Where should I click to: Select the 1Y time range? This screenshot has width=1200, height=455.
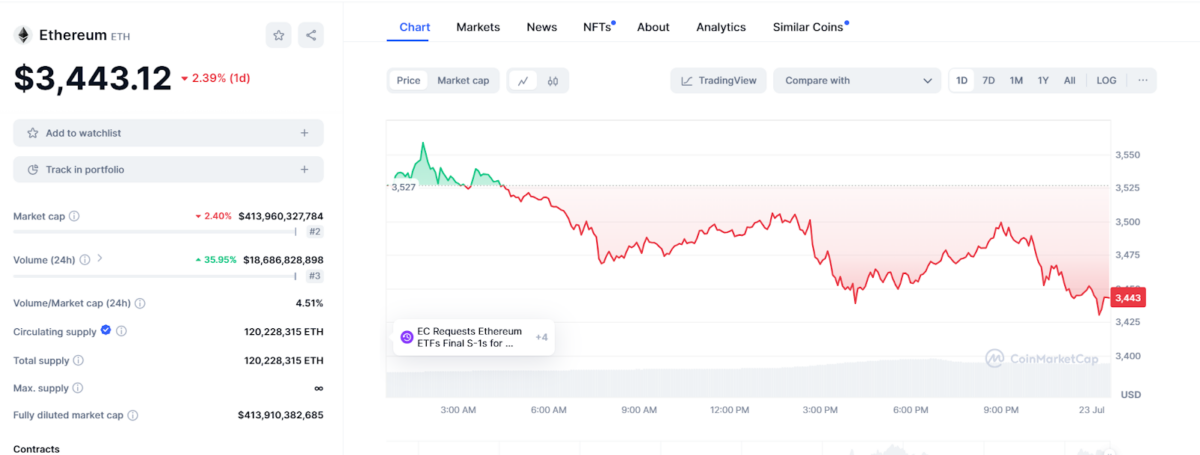[1043, 80]
